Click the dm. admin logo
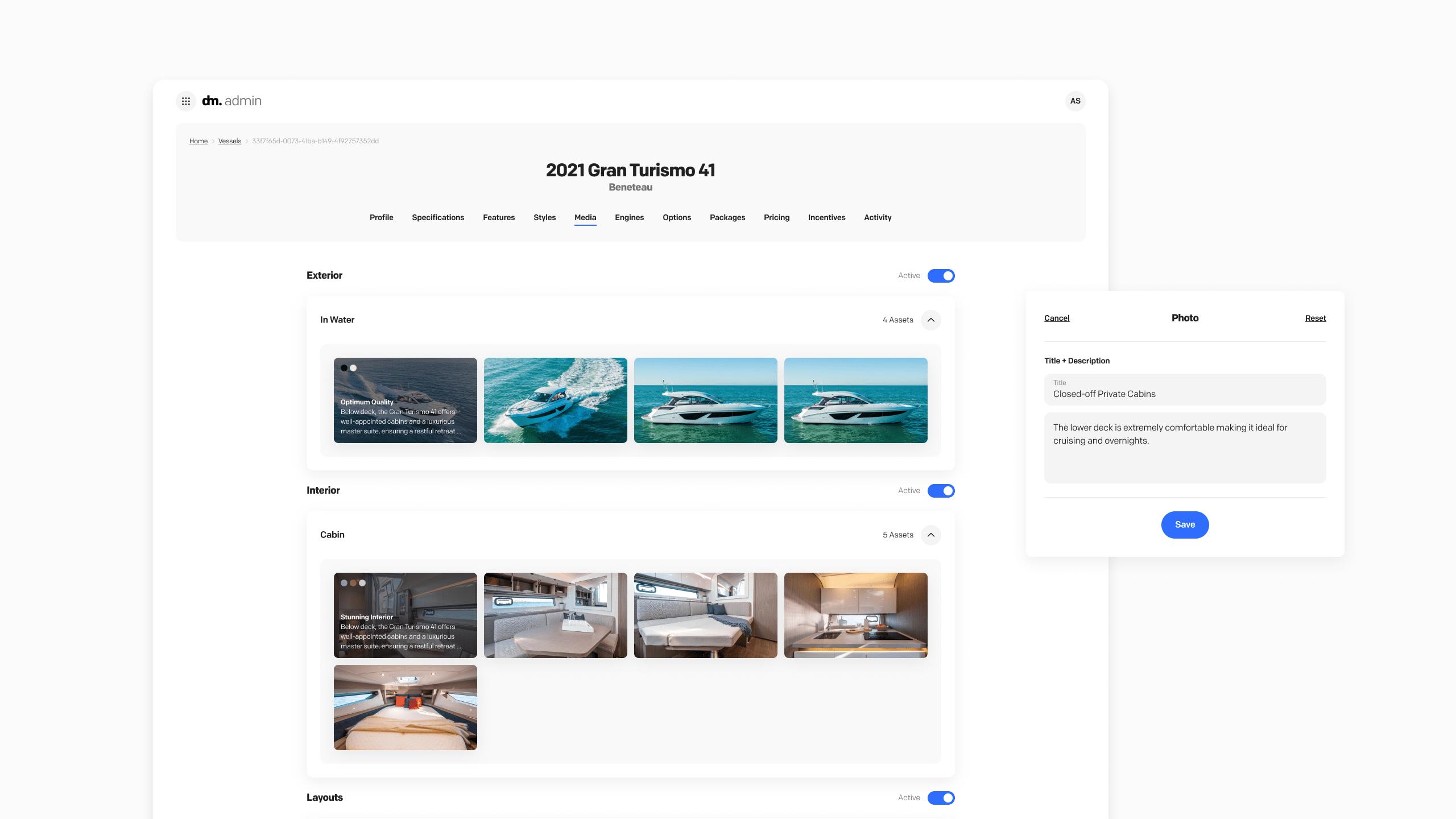 click(232, 101)
